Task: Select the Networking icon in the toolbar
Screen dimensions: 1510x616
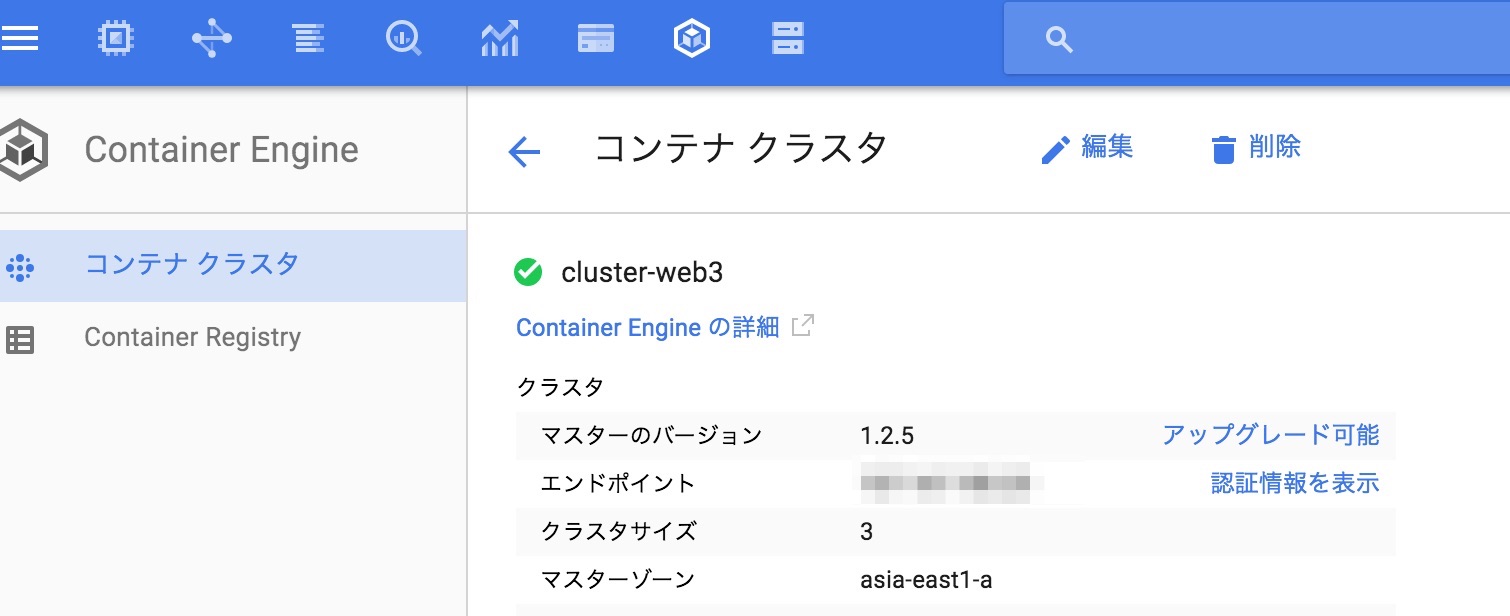Action: pos(211,37)
